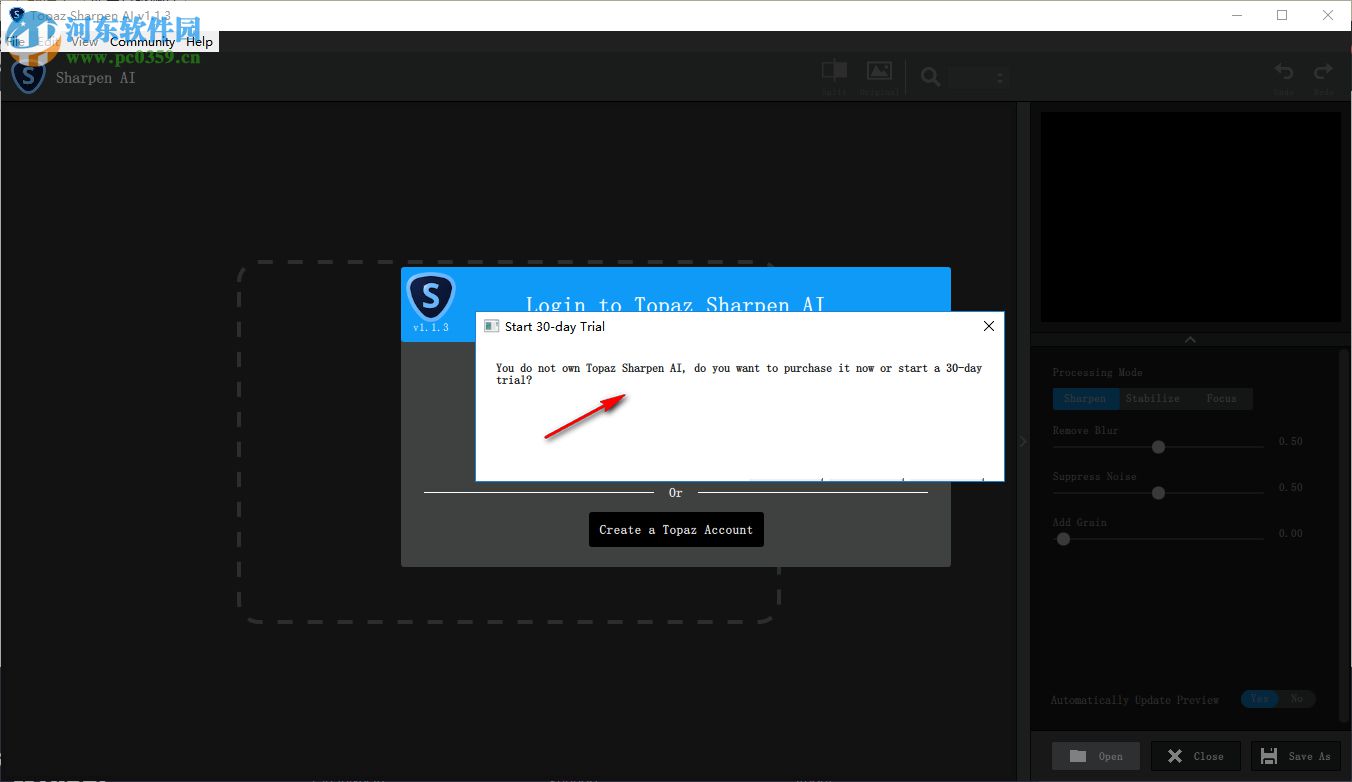Click the Suppress Noise value 0.50
This screenshot has height=782, width=1352.
click(1290, 487)
